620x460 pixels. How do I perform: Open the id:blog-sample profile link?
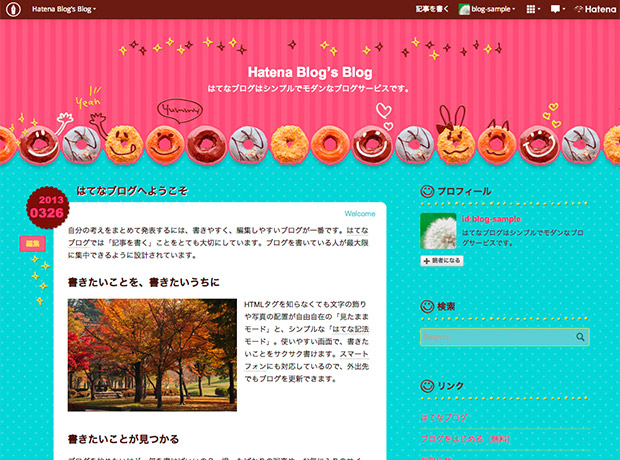click(x=491, y=219)
